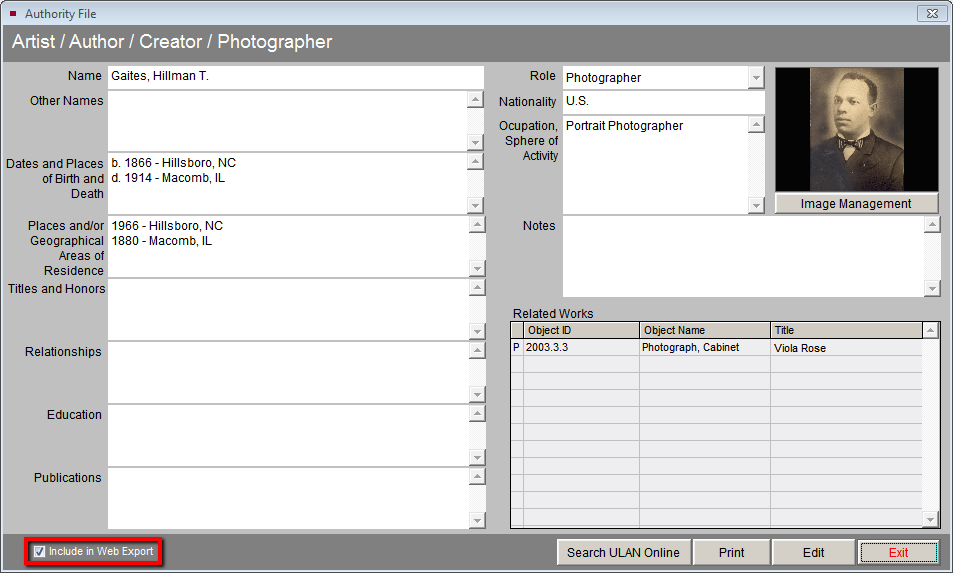953x573 pixels.
Task: Click up arrow of Places of Residence scrollbar
Action: point(477,224)
